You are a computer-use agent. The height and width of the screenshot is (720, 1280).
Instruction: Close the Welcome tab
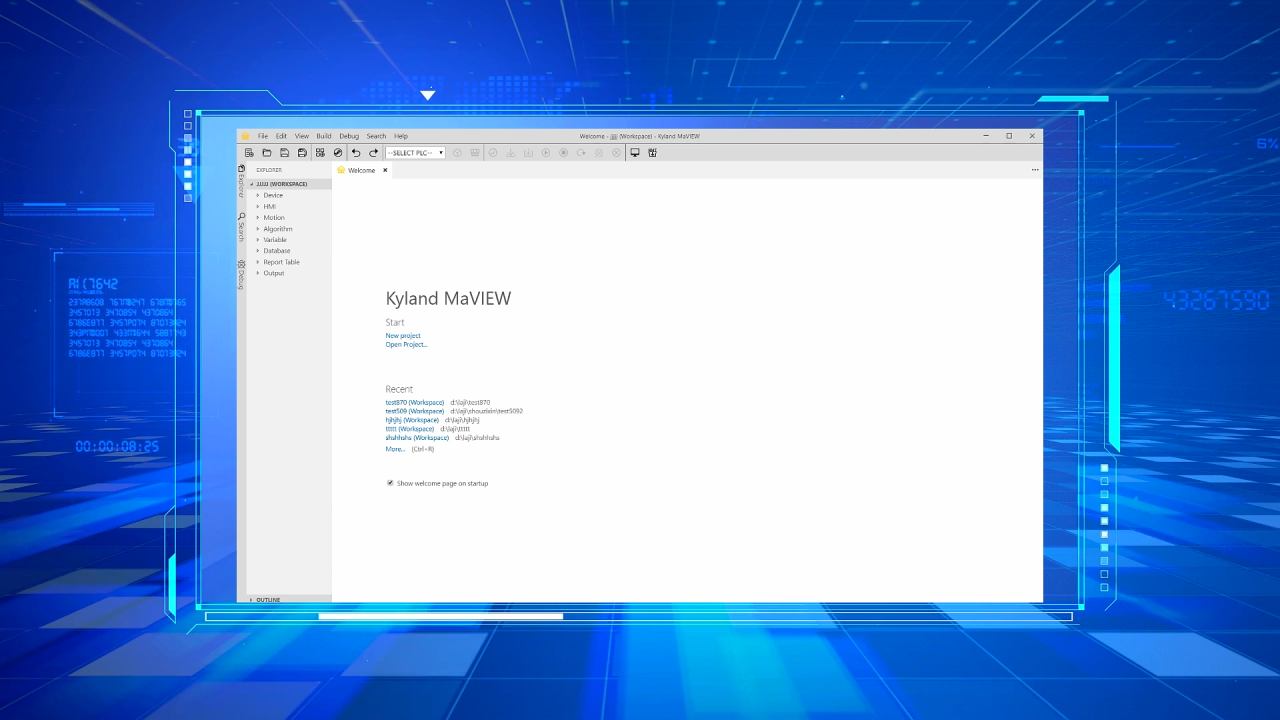[x=385, y=170]
